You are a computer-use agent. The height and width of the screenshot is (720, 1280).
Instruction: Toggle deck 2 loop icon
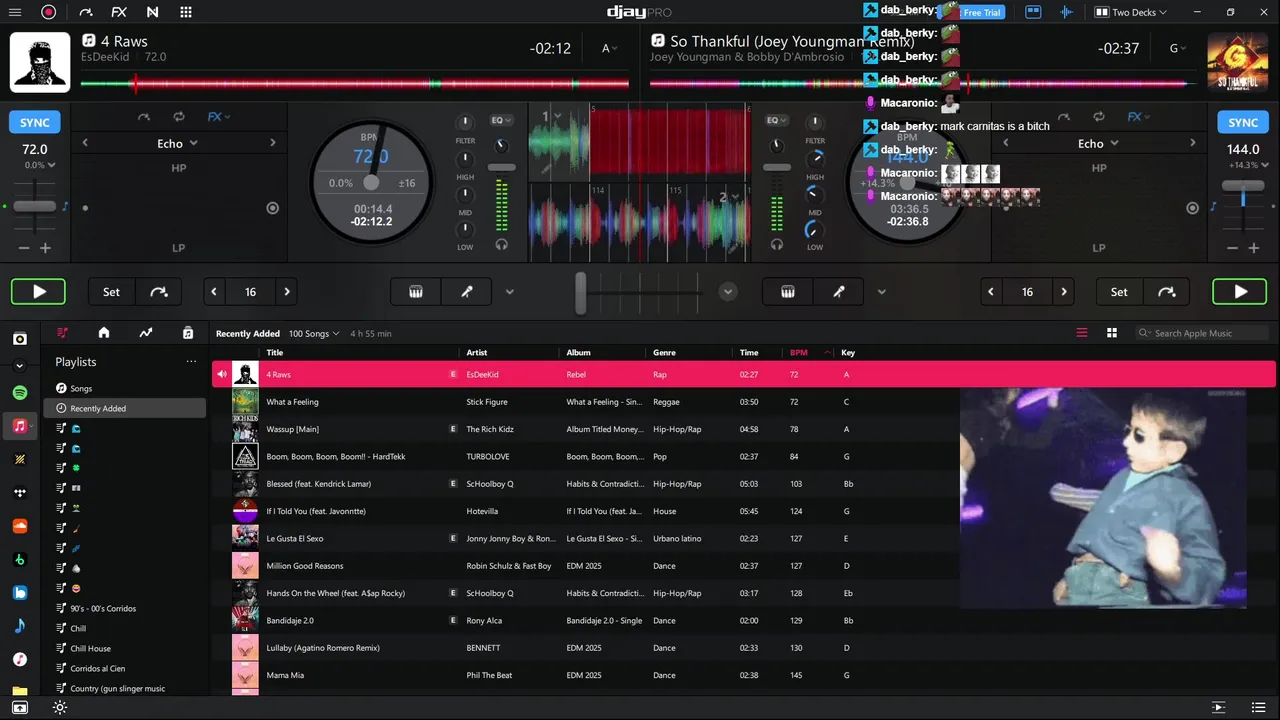pyautogui.click(x=1099, y=117)
